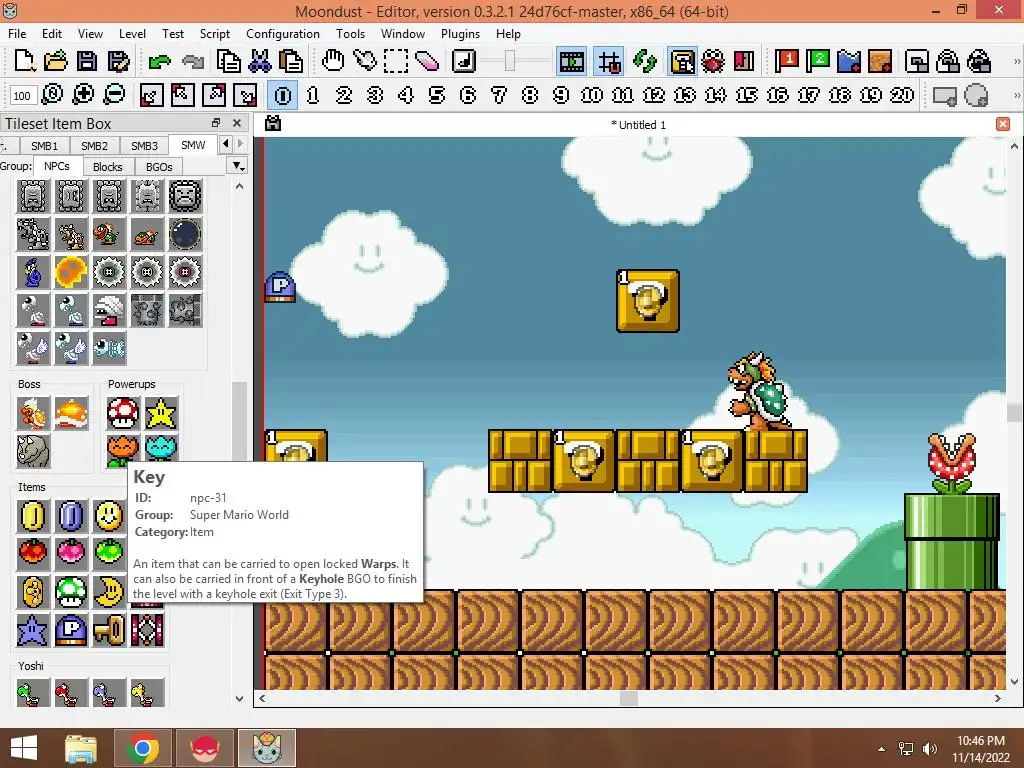
Task: Open Chrome from the taskbar
Action: tap(143, 748)
